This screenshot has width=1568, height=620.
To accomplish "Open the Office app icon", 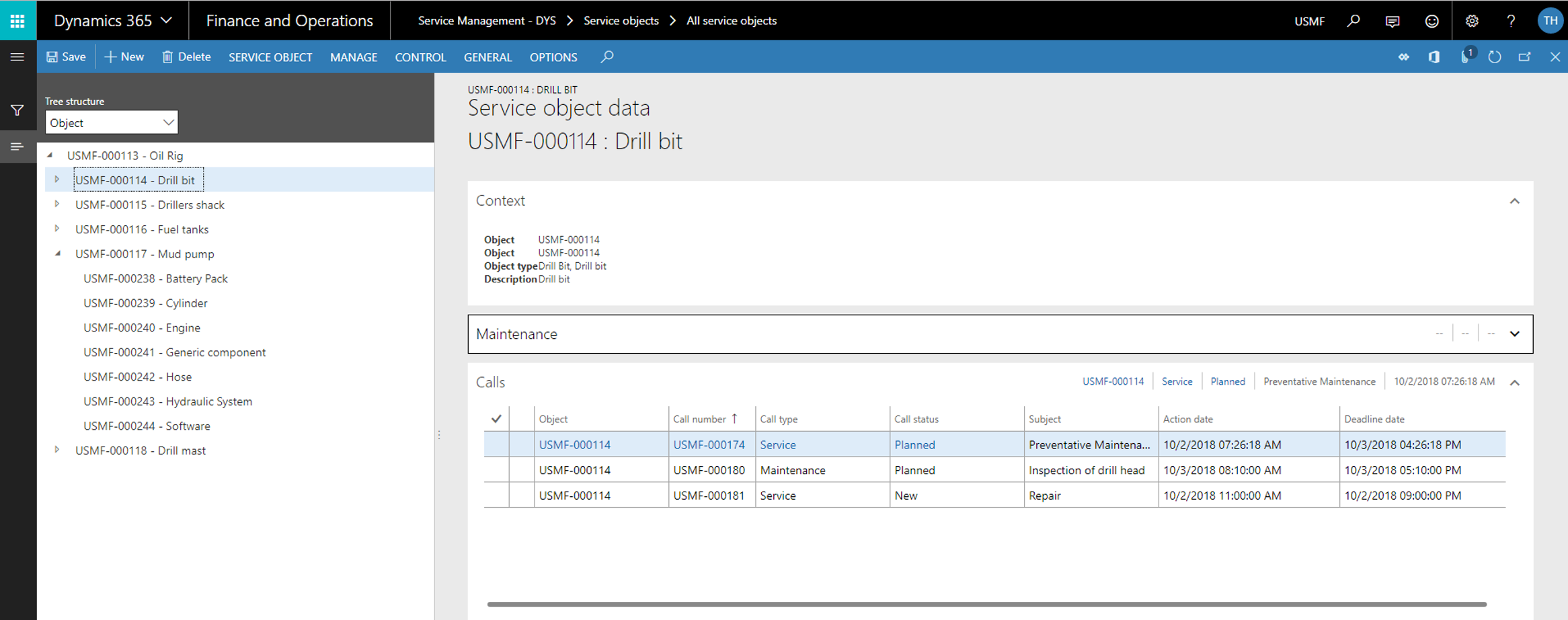I will click(1434, 57).
